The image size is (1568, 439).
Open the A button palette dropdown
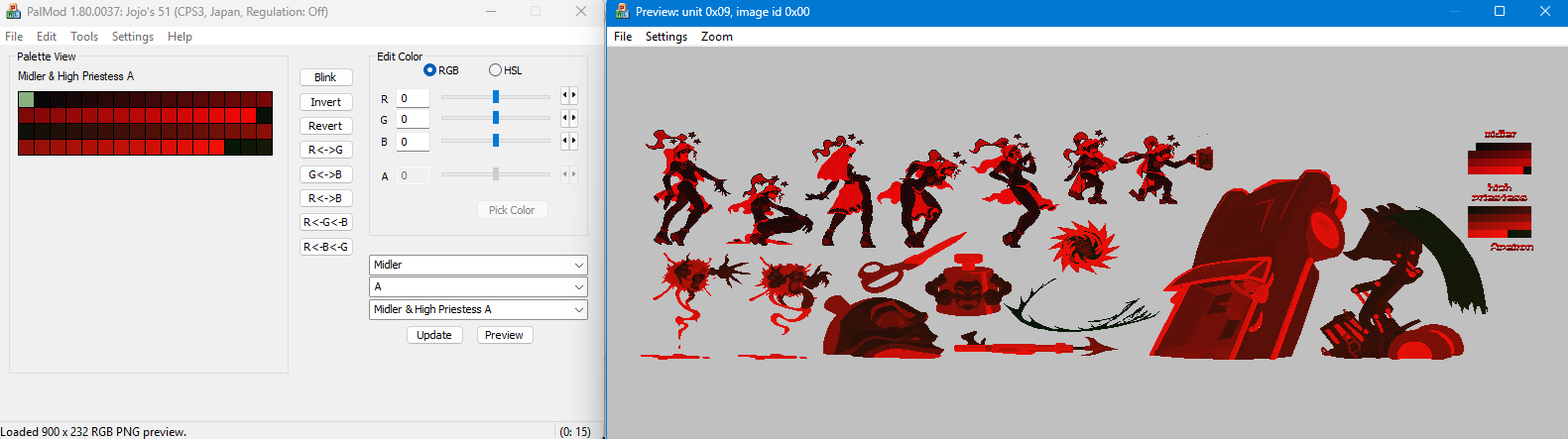coord(478,286)
